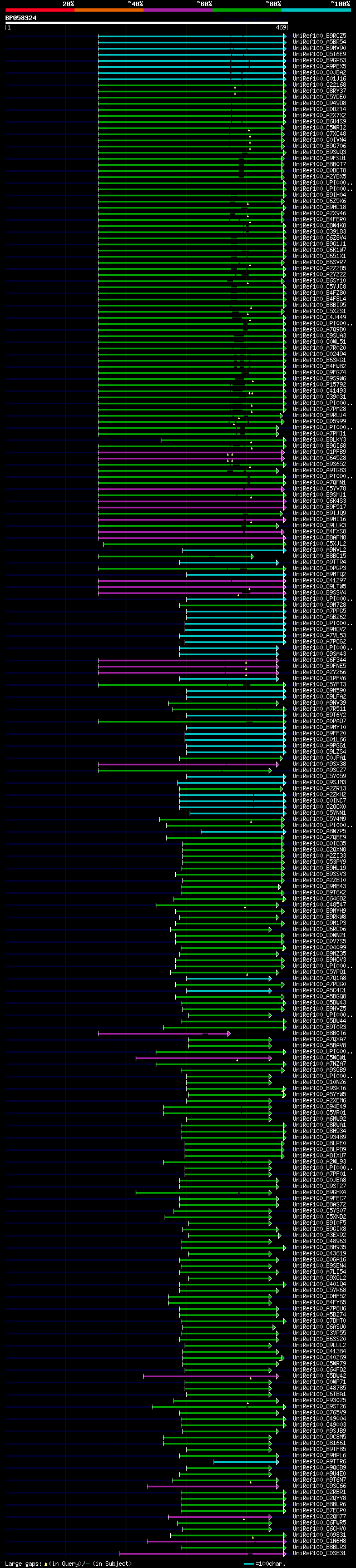Select the UniRef100_B9GHX4 label

[319, 1193]
